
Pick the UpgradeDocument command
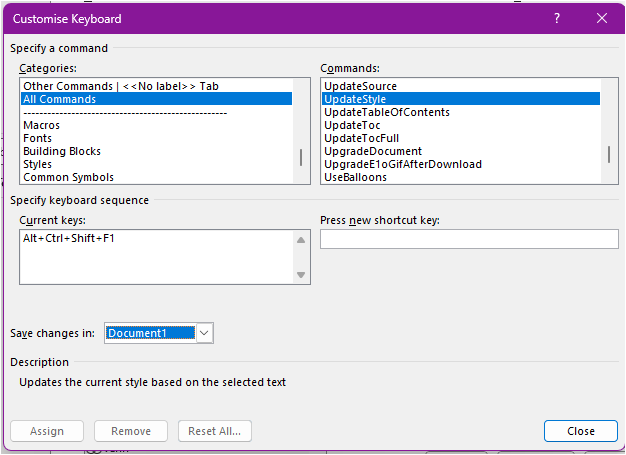pos(461,151)
